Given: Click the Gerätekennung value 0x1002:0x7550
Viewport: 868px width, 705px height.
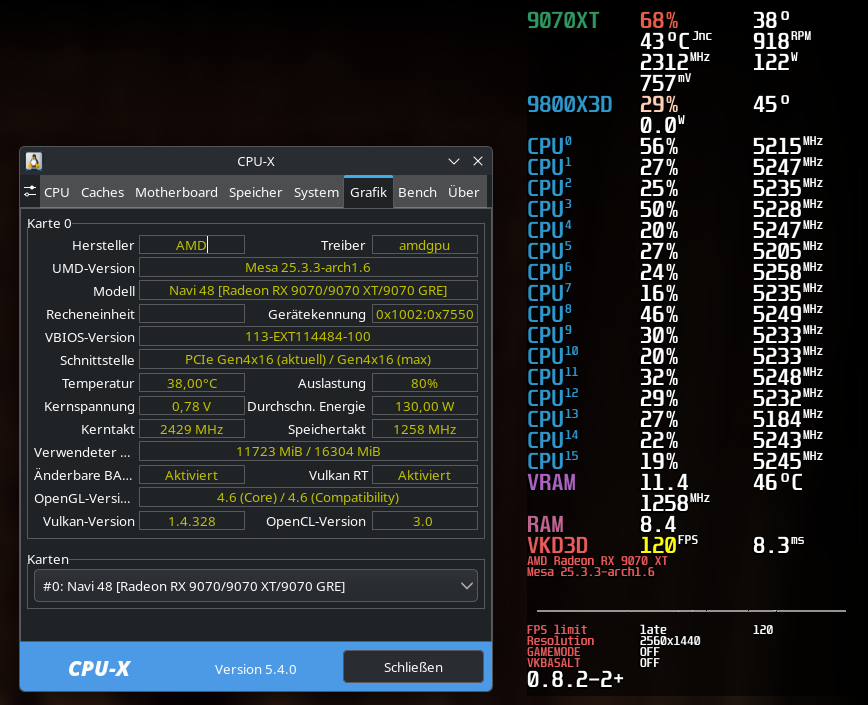Looking at the screenshot, I should pos(425,314).
